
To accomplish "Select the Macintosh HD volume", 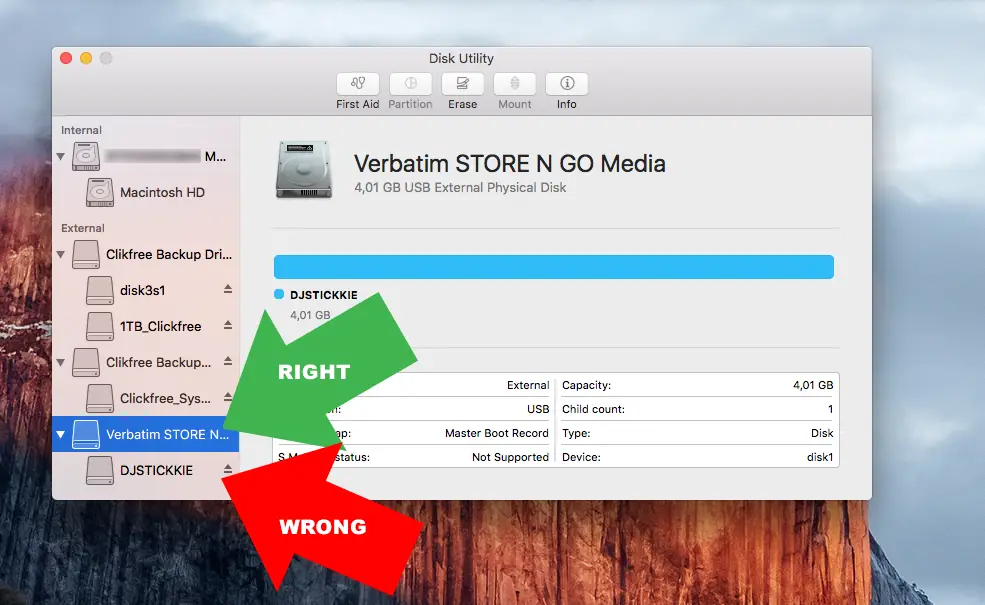I will pos(146,192).
